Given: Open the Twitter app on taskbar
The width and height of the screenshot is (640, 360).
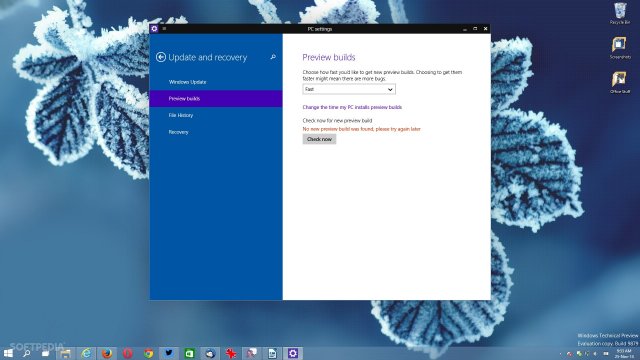Looking at the screenshot, I should (169, 353).
